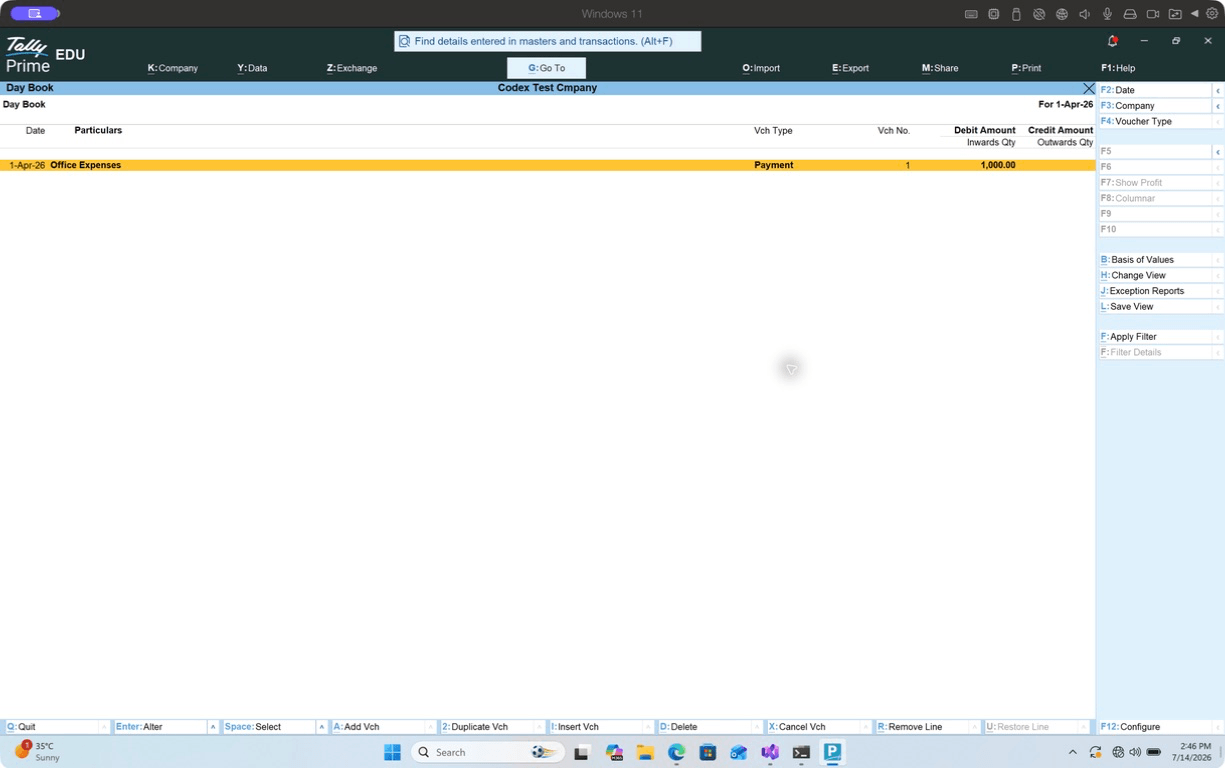Screen dimensions: 1225x768
Task: Open the M: Share menu
Action: pos(940,68)
